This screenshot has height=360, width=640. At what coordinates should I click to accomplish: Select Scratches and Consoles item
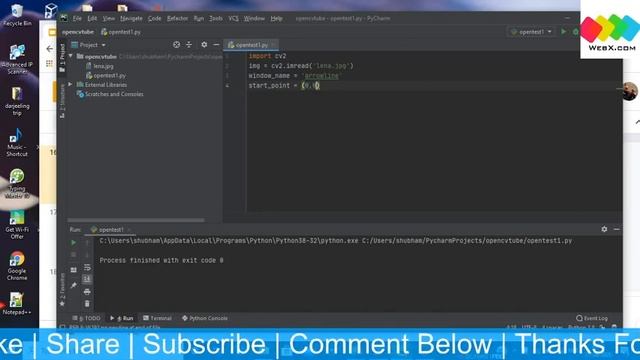tap(110, 94)
